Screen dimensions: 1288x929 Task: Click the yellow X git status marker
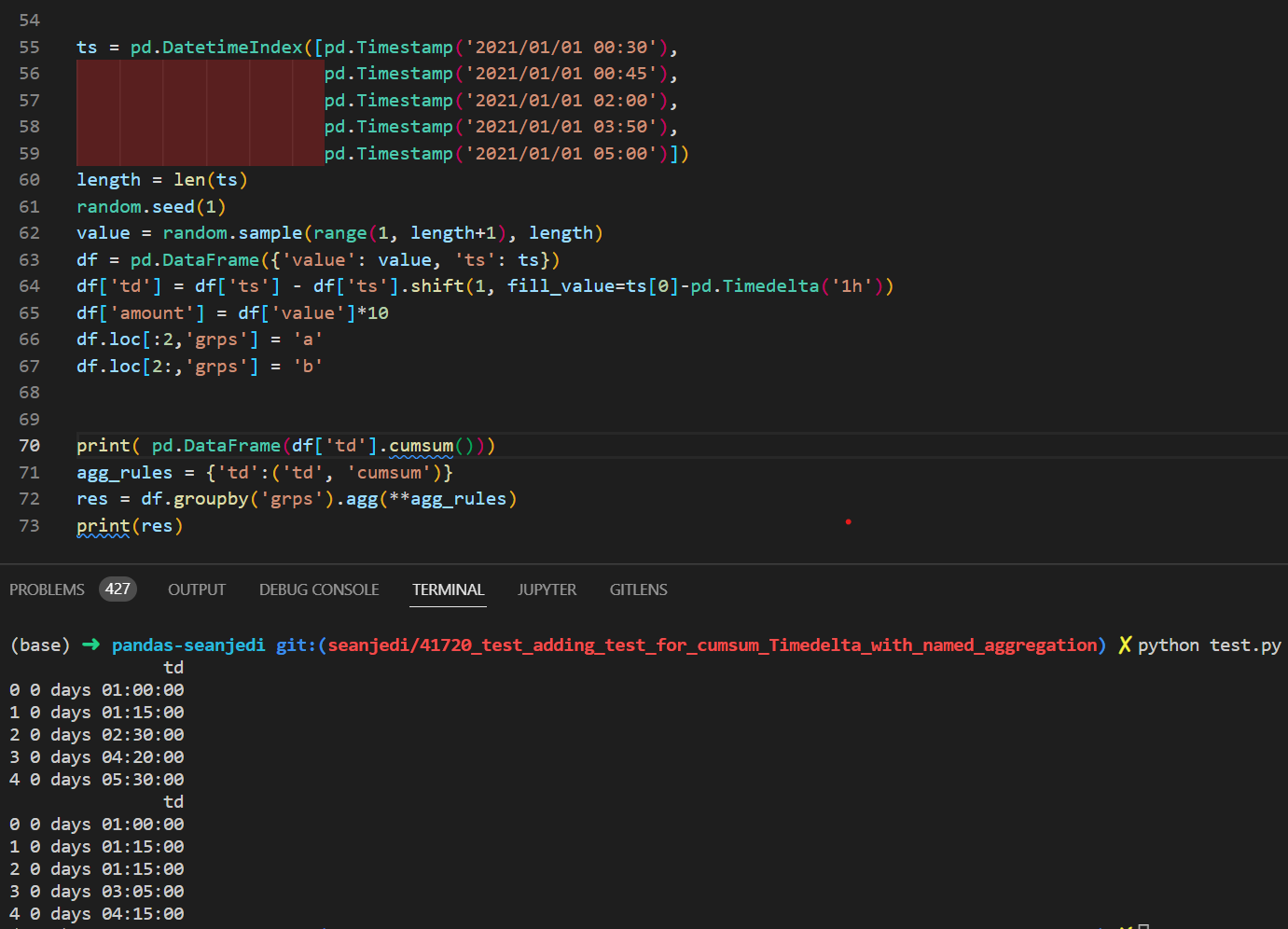(1125, 645)
